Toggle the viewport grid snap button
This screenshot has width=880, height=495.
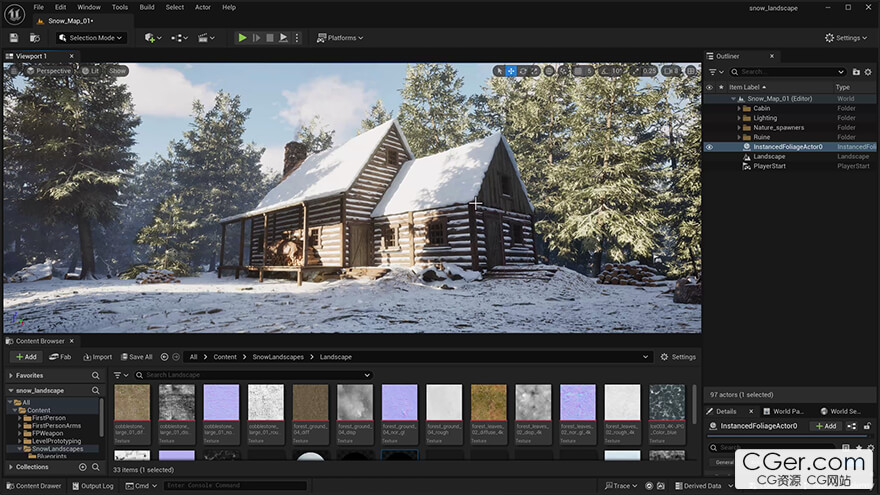click(x=579, y=71)
